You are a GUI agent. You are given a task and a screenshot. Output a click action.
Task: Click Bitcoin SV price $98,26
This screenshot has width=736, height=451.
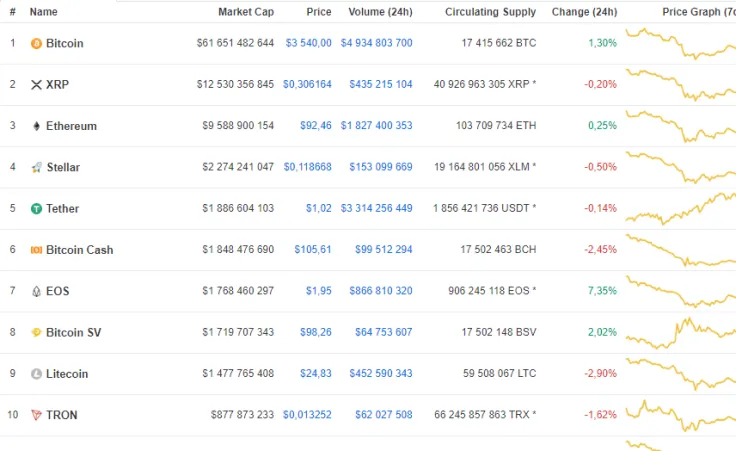click(x=316, y=332)
